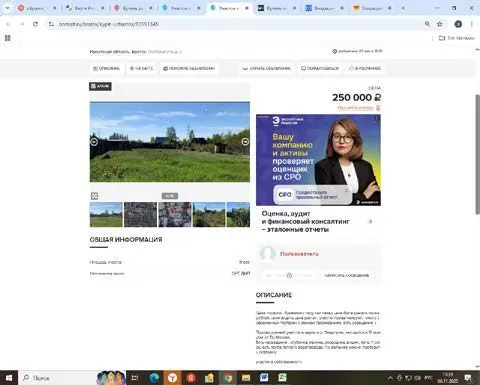Switch to Chrome on the taskbar
This screenshot has width=480, height=385.
click(x=228, y=378)
